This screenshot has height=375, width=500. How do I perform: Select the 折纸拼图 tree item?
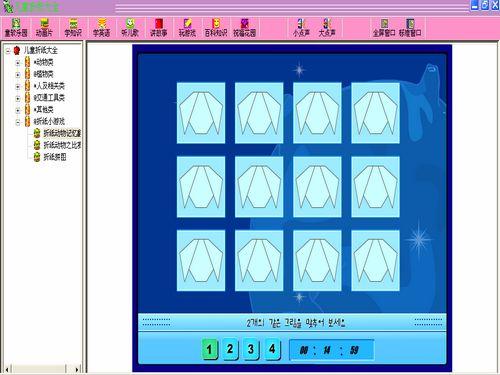pyautogui.click(x=55, y=157)
